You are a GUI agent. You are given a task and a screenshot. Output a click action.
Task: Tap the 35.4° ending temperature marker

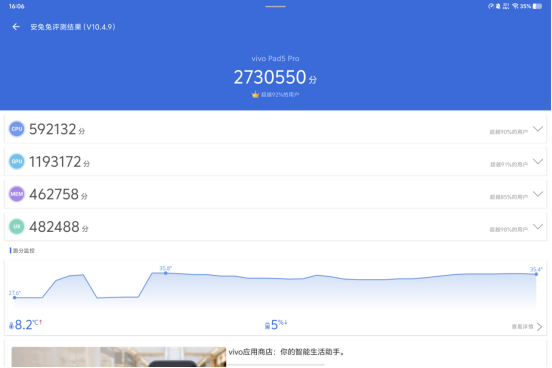(x=536, y=274)
